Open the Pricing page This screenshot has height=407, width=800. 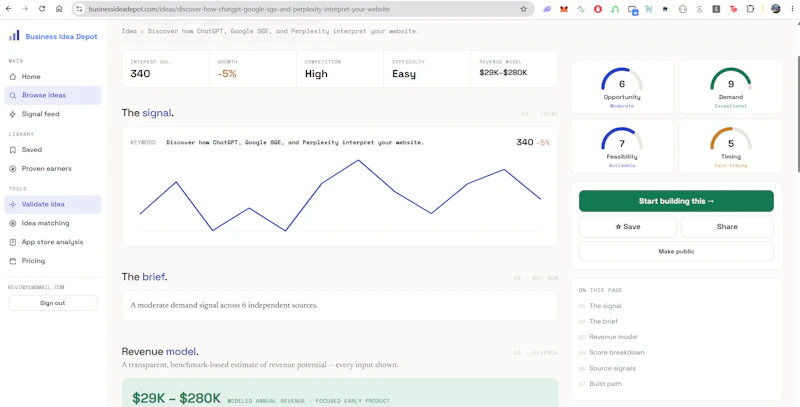tap(53, 261)
